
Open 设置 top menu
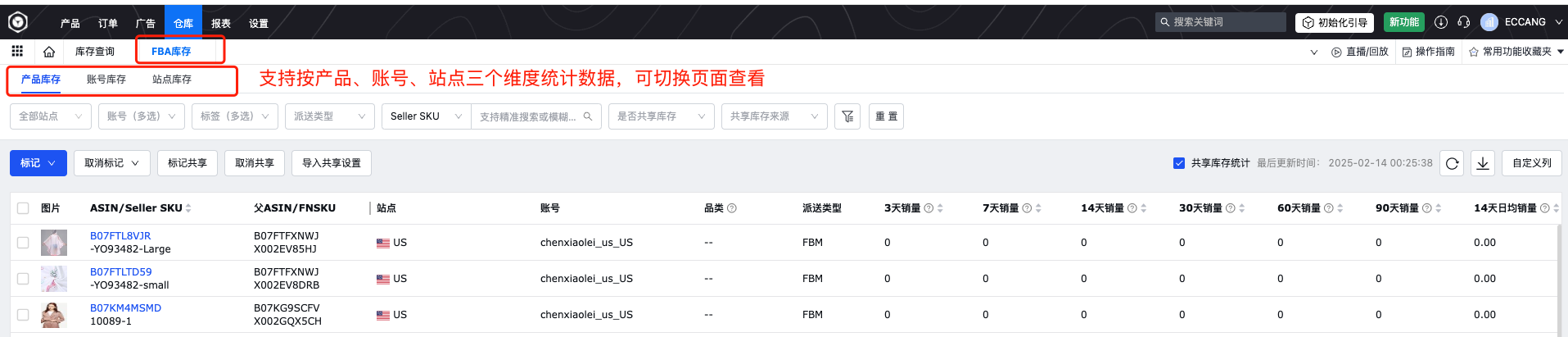[x=259, y=23]
